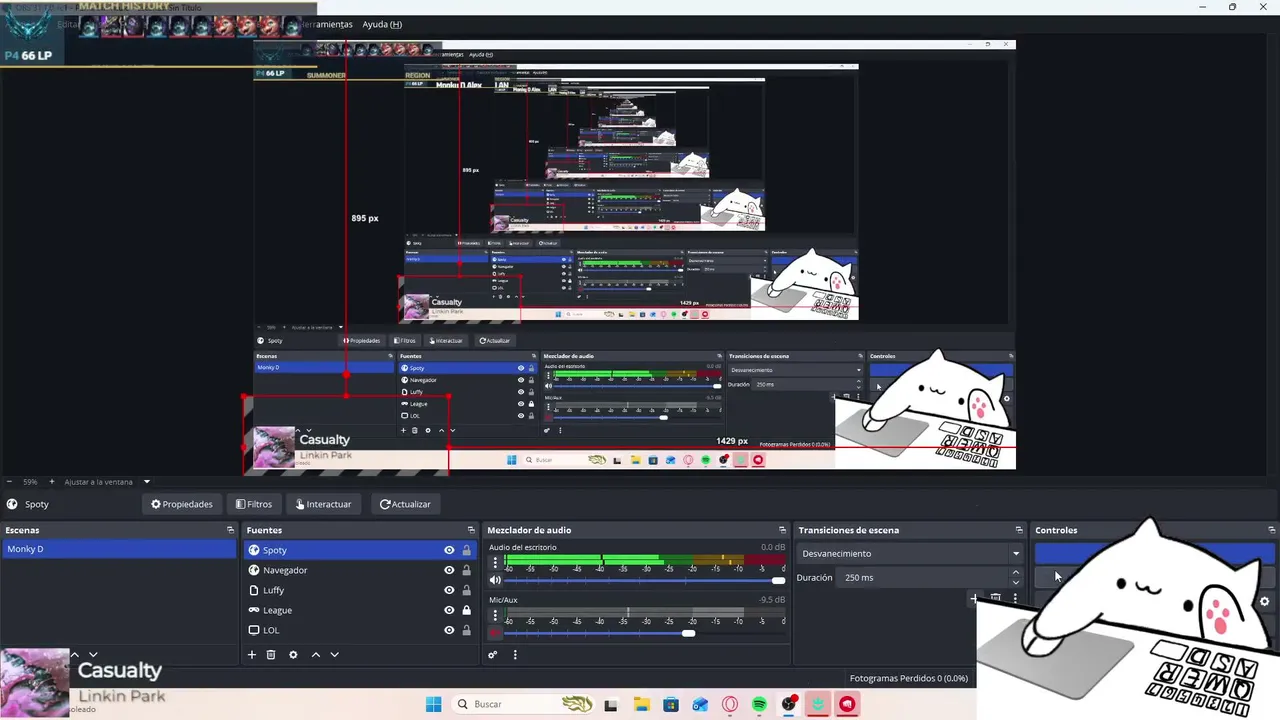Decrease transition duration with down arrow

tap(1016, 582)
